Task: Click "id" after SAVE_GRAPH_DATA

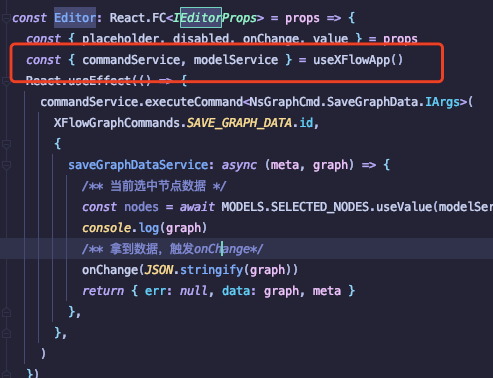Action: [x=306, y=123]
